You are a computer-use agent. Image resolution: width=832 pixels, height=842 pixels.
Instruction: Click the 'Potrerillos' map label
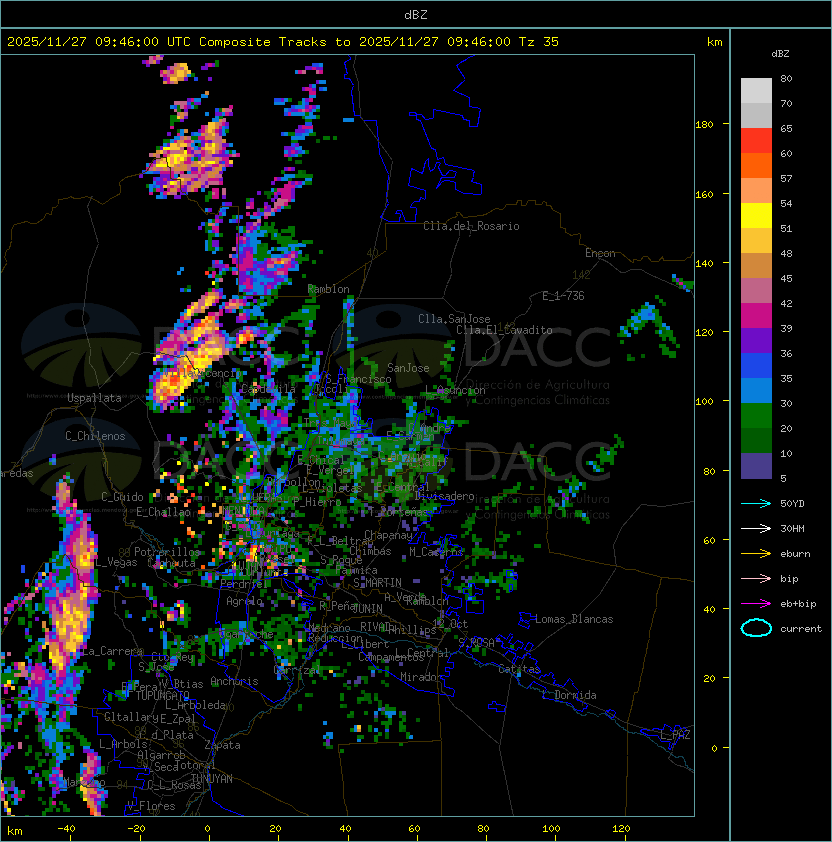[x=167, y=552]
